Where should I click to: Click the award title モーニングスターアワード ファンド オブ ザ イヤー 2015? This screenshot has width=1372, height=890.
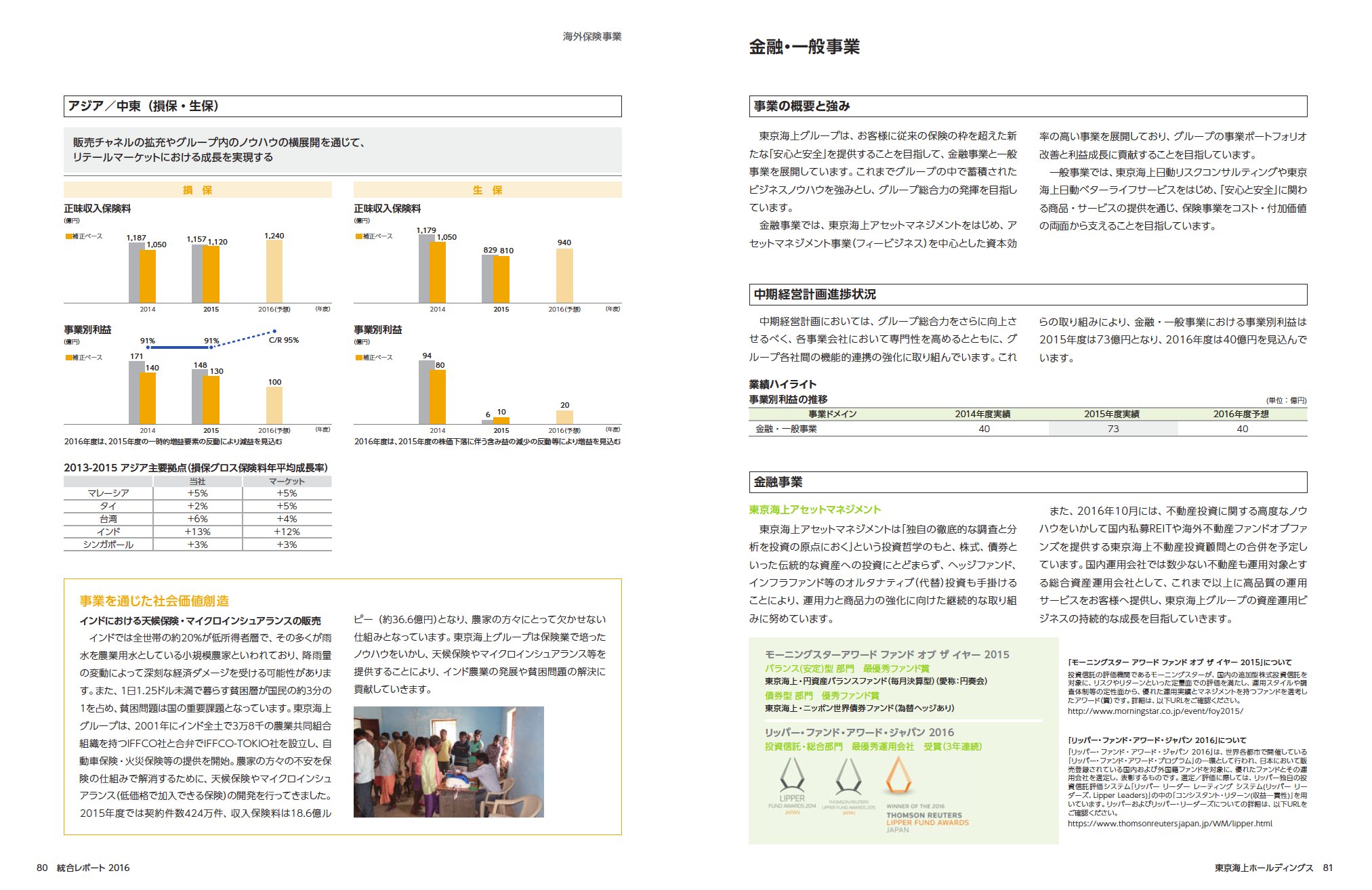pos(887,654)
